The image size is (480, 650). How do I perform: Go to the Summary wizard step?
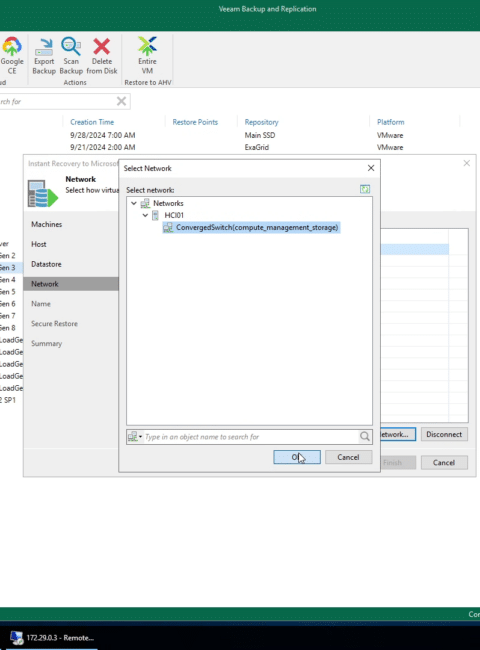pyautogui.click(x=46, y=343)
